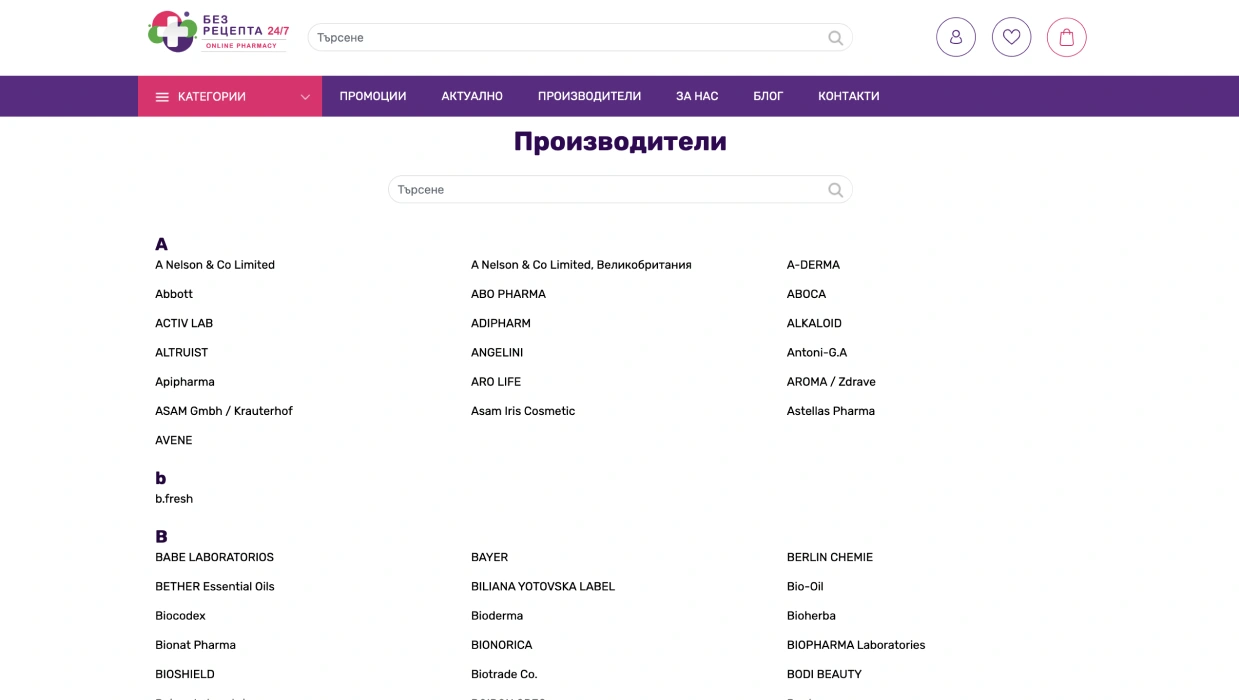This screenshot has height=700, width=1239.
Task: Open A Nelson & Co Limited, Великобритания link
Action: (x=581, y=265)
